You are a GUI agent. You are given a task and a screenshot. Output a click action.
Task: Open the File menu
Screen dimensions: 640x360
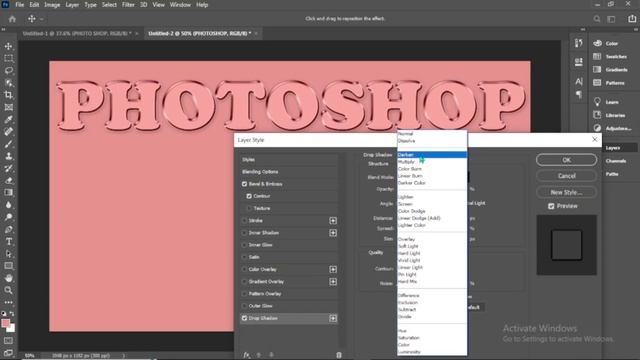click(x=20, y=5)
